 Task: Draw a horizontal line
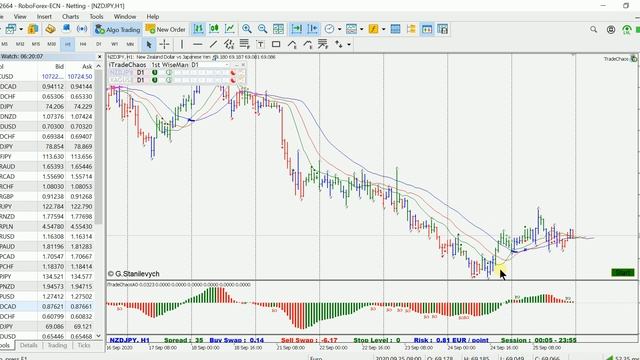(198, 44)
